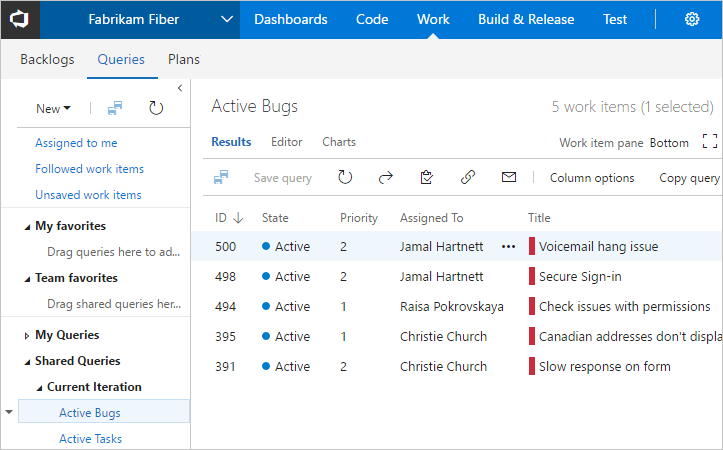
Task: Open context arrow beside Active Bugs
Action: 9,412
